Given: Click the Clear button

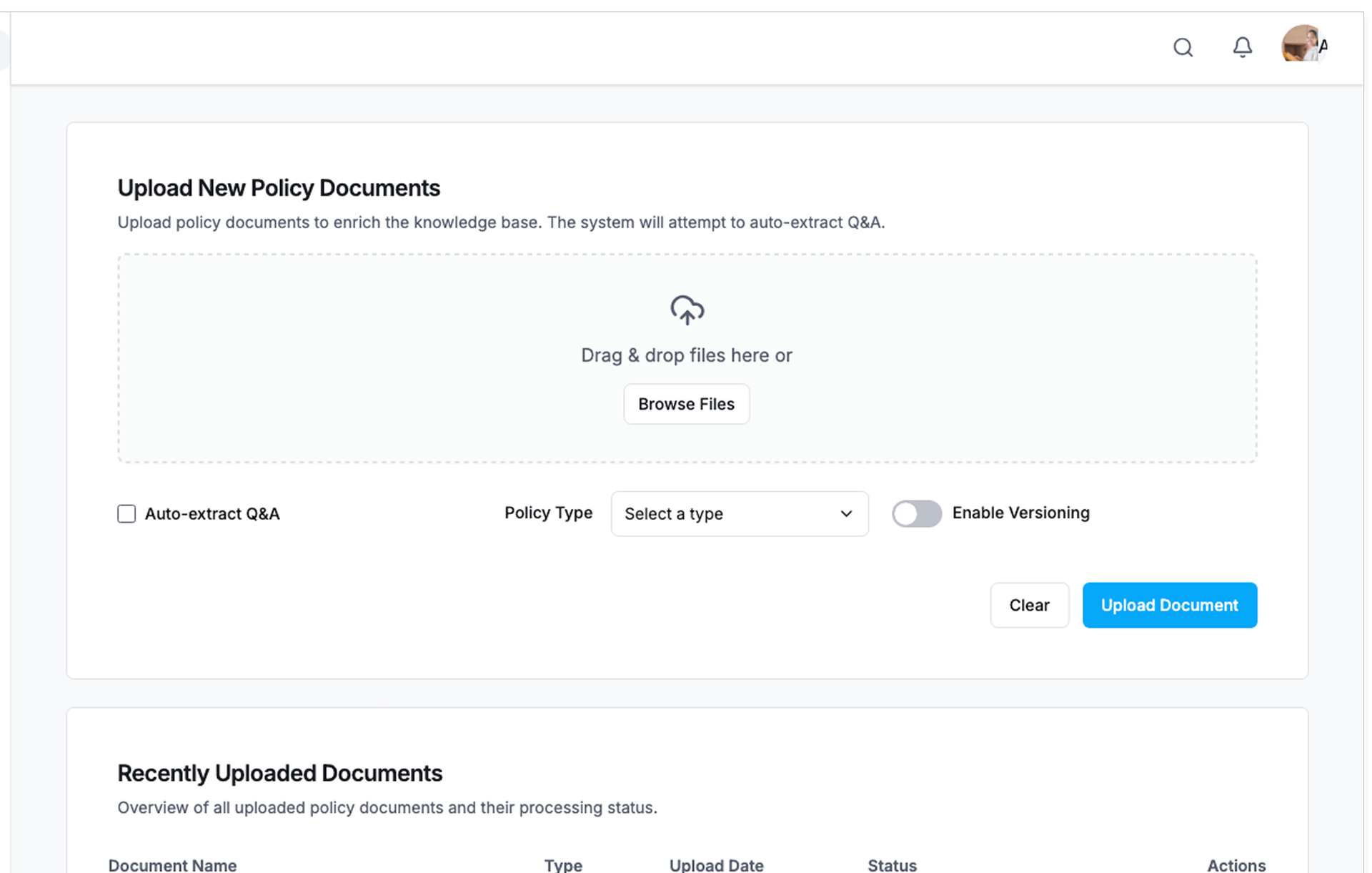Looking at the screenshot, I should [1028, 605].
